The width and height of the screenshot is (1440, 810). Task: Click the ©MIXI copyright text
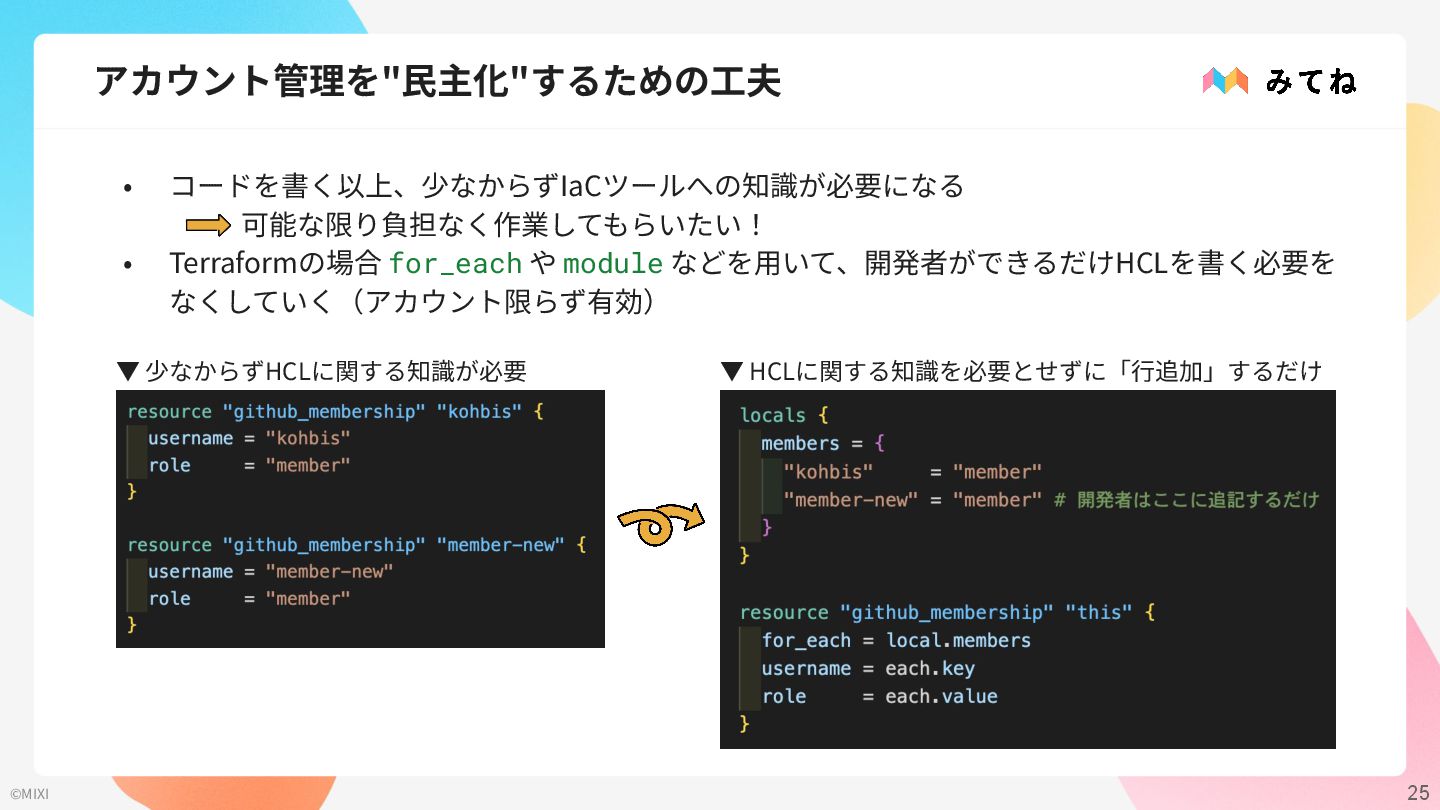click(x=29, y=795)
